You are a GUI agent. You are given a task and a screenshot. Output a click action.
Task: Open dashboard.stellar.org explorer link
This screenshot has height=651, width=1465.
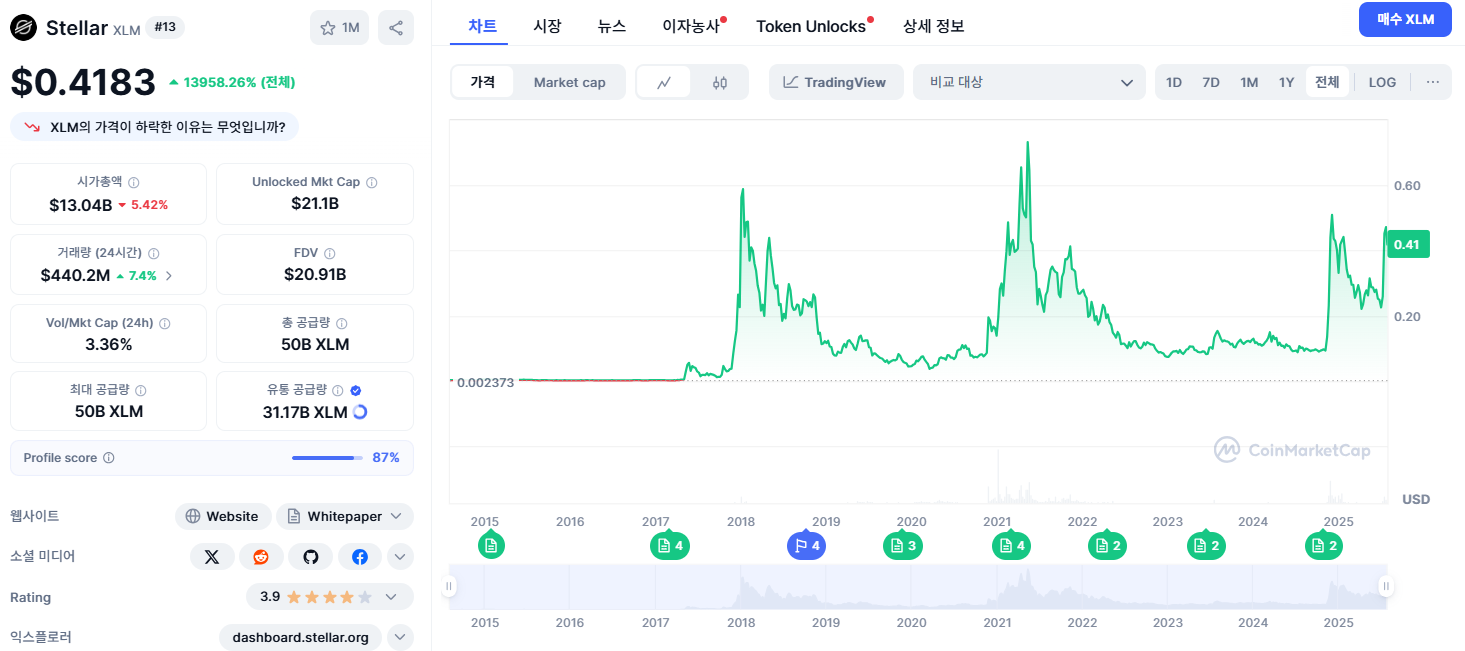(300, 637)
